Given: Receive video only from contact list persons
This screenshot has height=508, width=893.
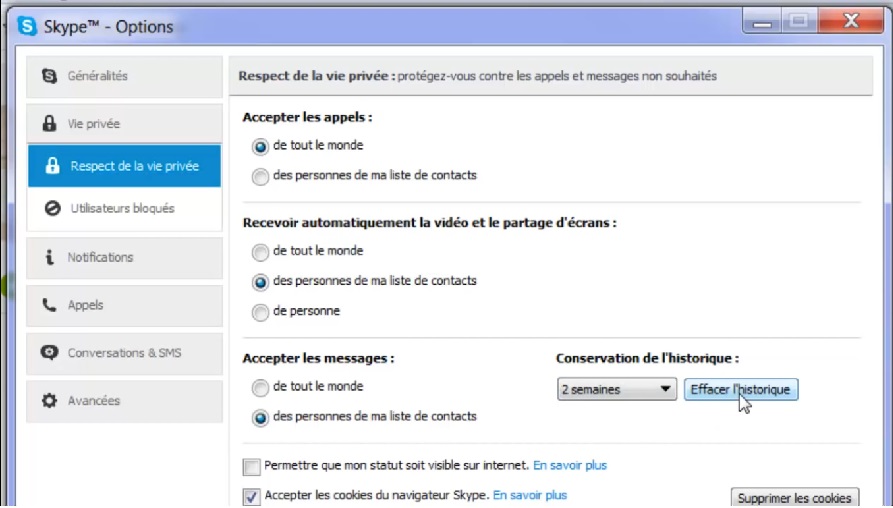Looking at the screenshot, I should [x=260, y=282].
